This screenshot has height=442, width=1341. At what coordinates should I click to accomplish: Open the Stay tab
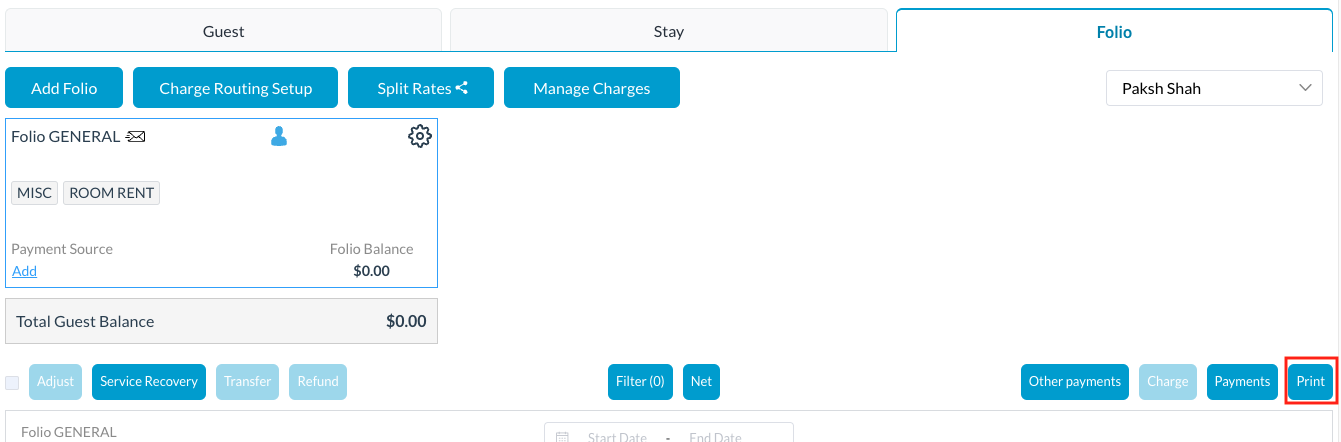coord(668,31)
